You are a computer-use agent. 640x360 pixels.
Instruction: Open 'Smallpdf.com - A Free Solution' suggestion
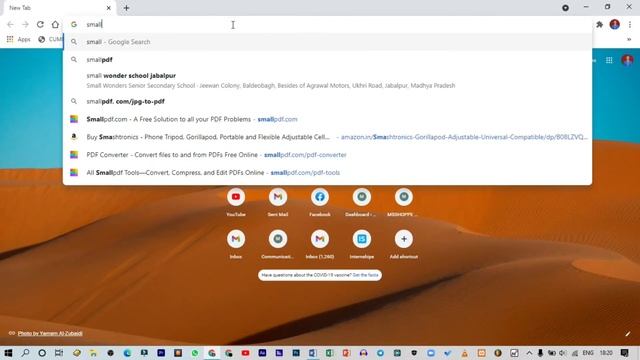[327, 119]
